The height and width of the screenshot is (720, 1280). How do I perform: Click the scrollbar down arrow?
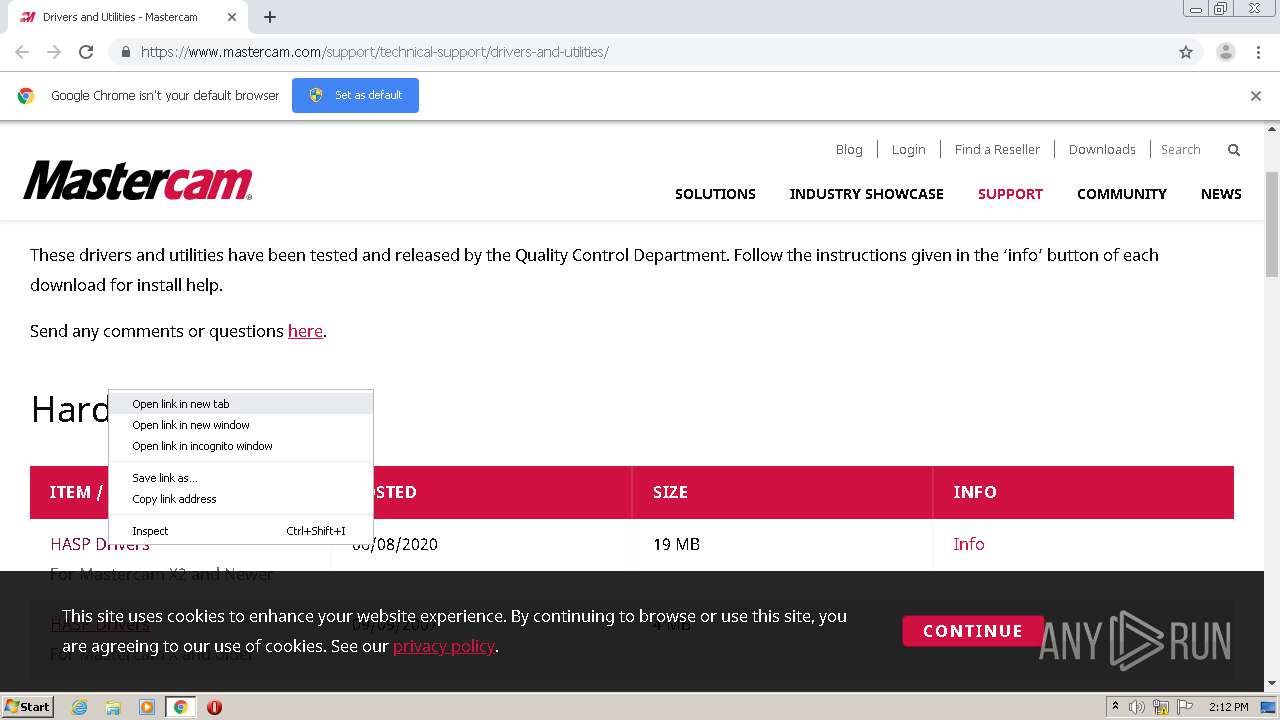(1272, 684)
